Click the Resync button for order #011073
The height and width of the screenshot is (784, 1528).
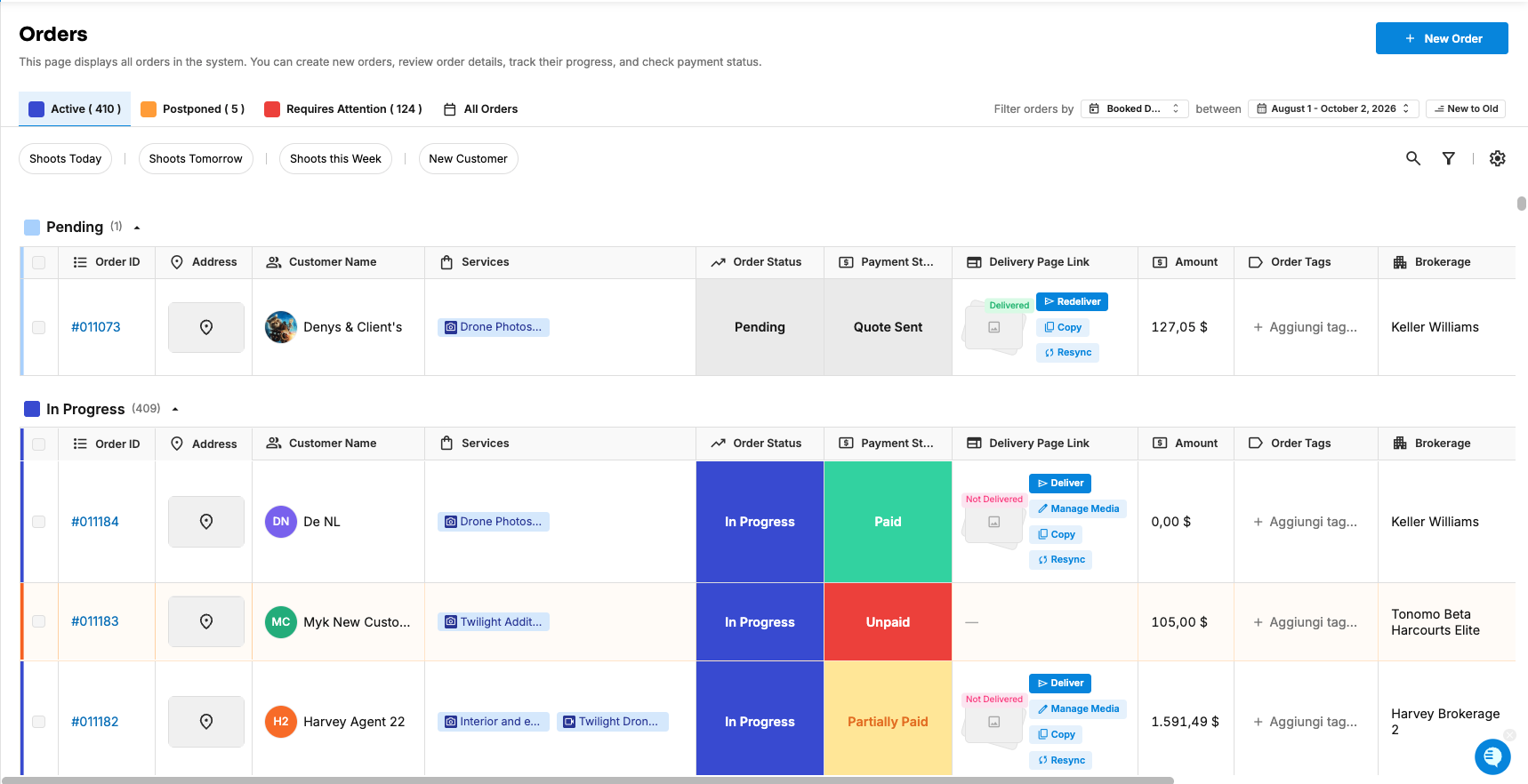[x=1068, y=353]
